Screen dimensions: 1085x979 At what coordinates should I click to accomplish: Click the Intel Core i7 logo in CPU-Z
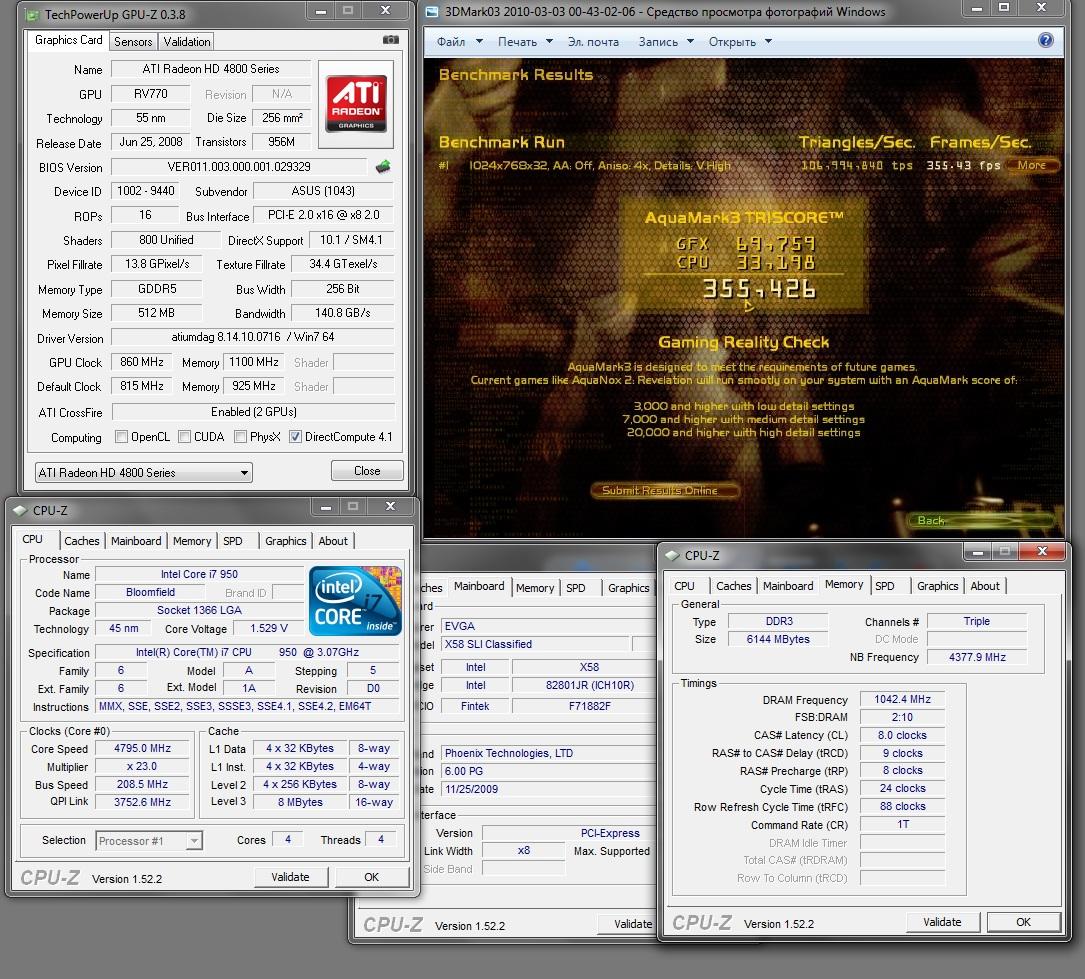356,601
